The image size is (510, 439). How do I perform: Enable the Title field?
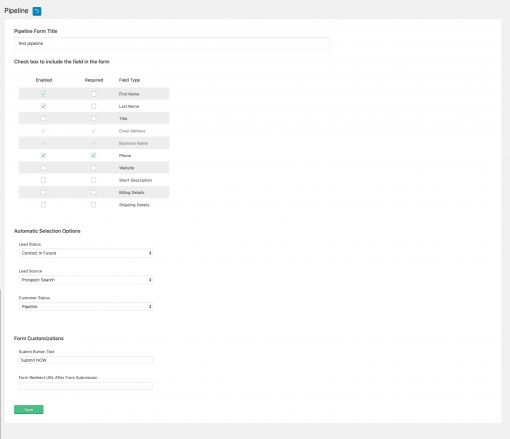pos(43,119)
